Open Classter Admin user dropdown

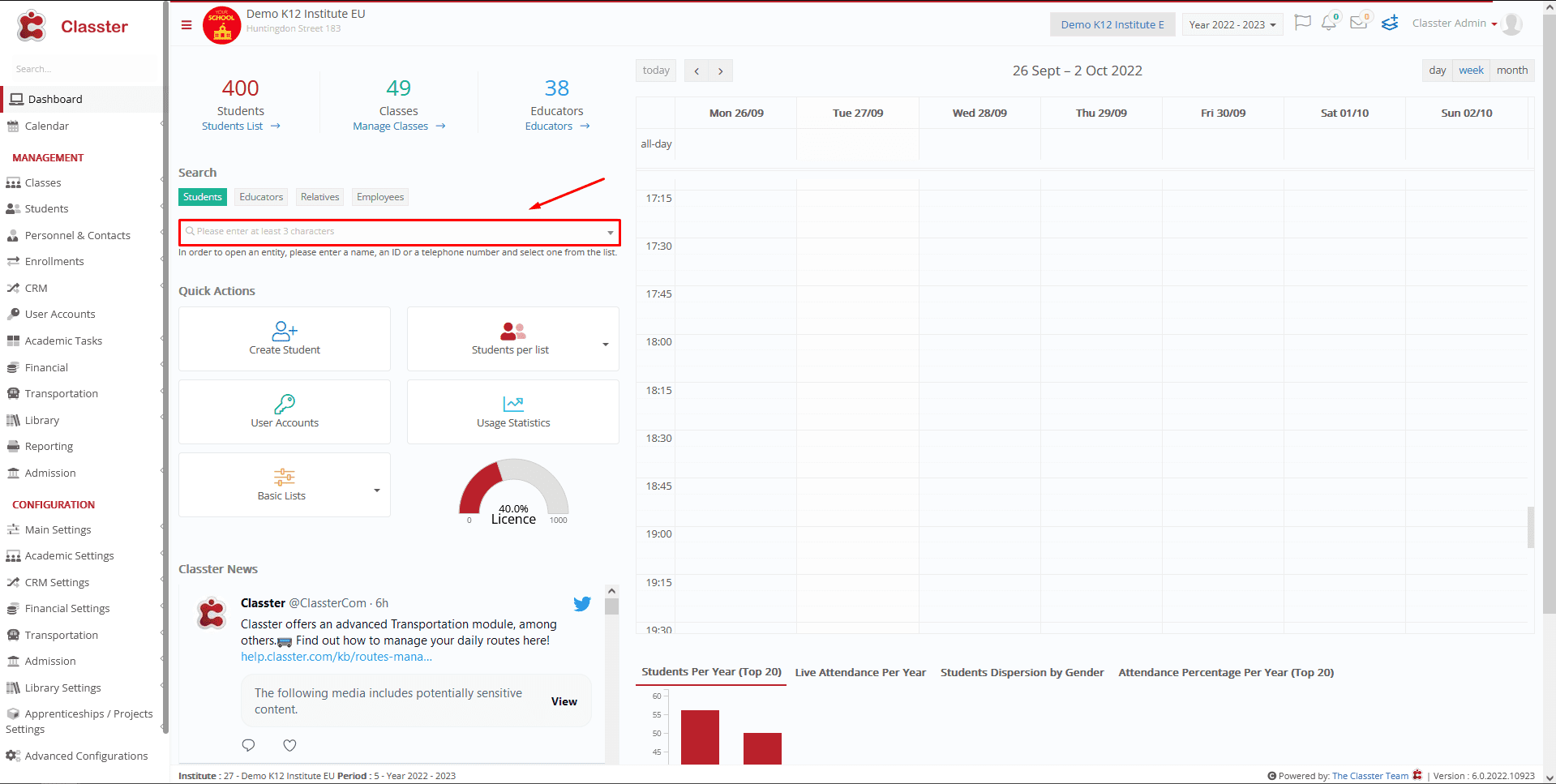point(1455,24)
